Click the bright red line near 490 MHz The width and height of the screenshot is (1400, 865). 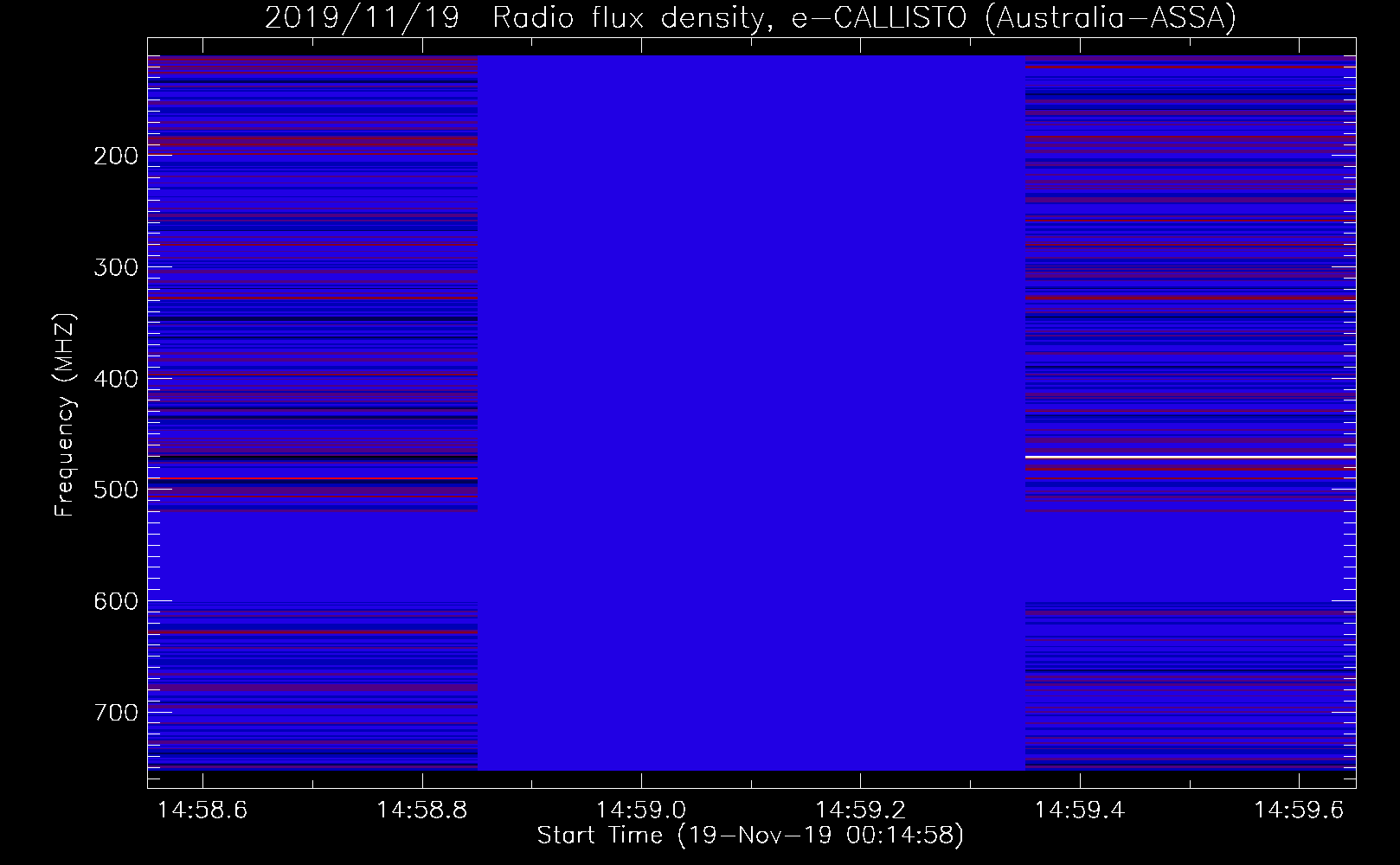[312, 478]
